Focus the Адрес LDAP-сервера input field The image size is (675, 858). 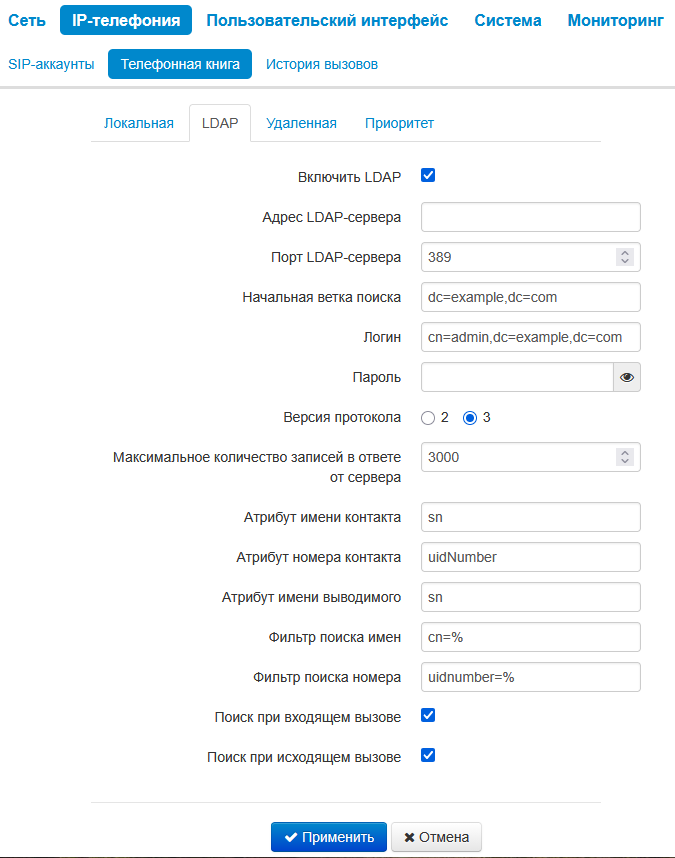click(x=531, y=217)
